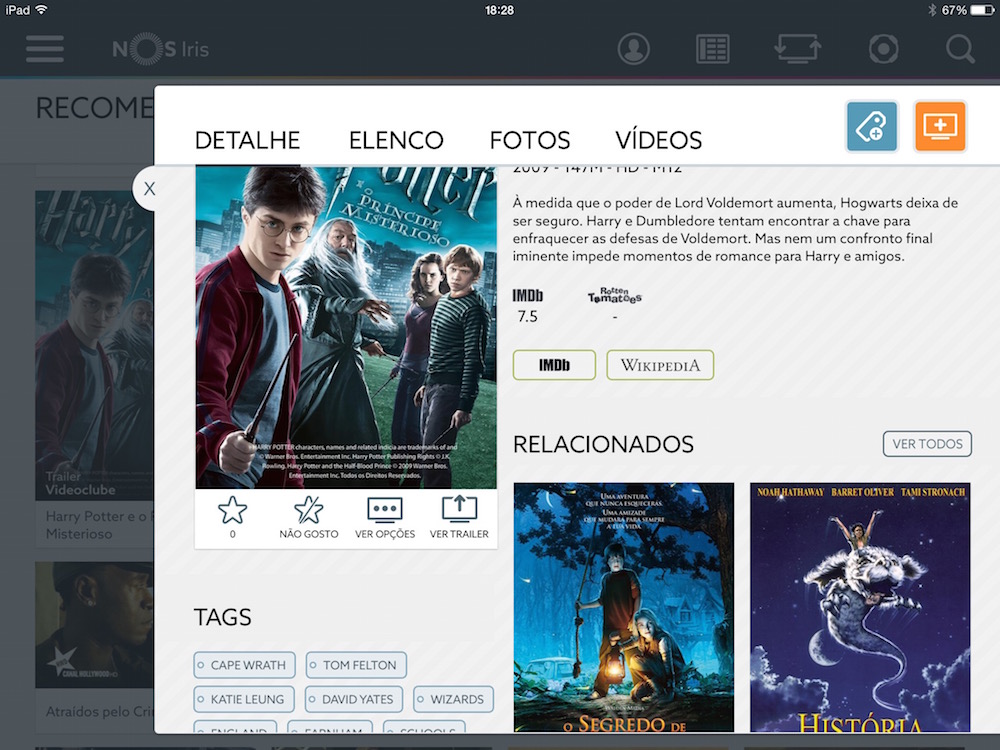Tap the battery indicator in status bar
This screenshot has height=750, width=1000.
[x=982, y=10]
